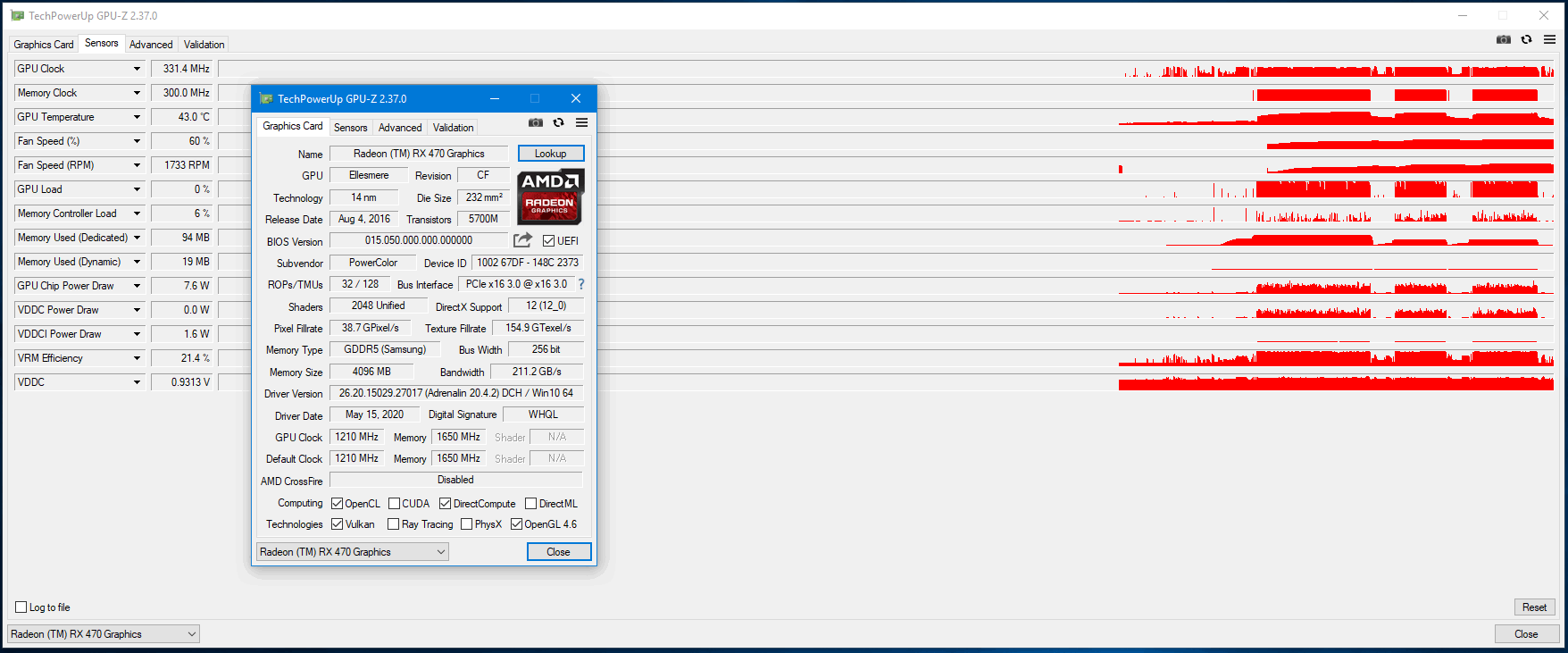
Task: Click the GPU-Z icon in the Sensors window title bar
Action: [x=17, y=15]
